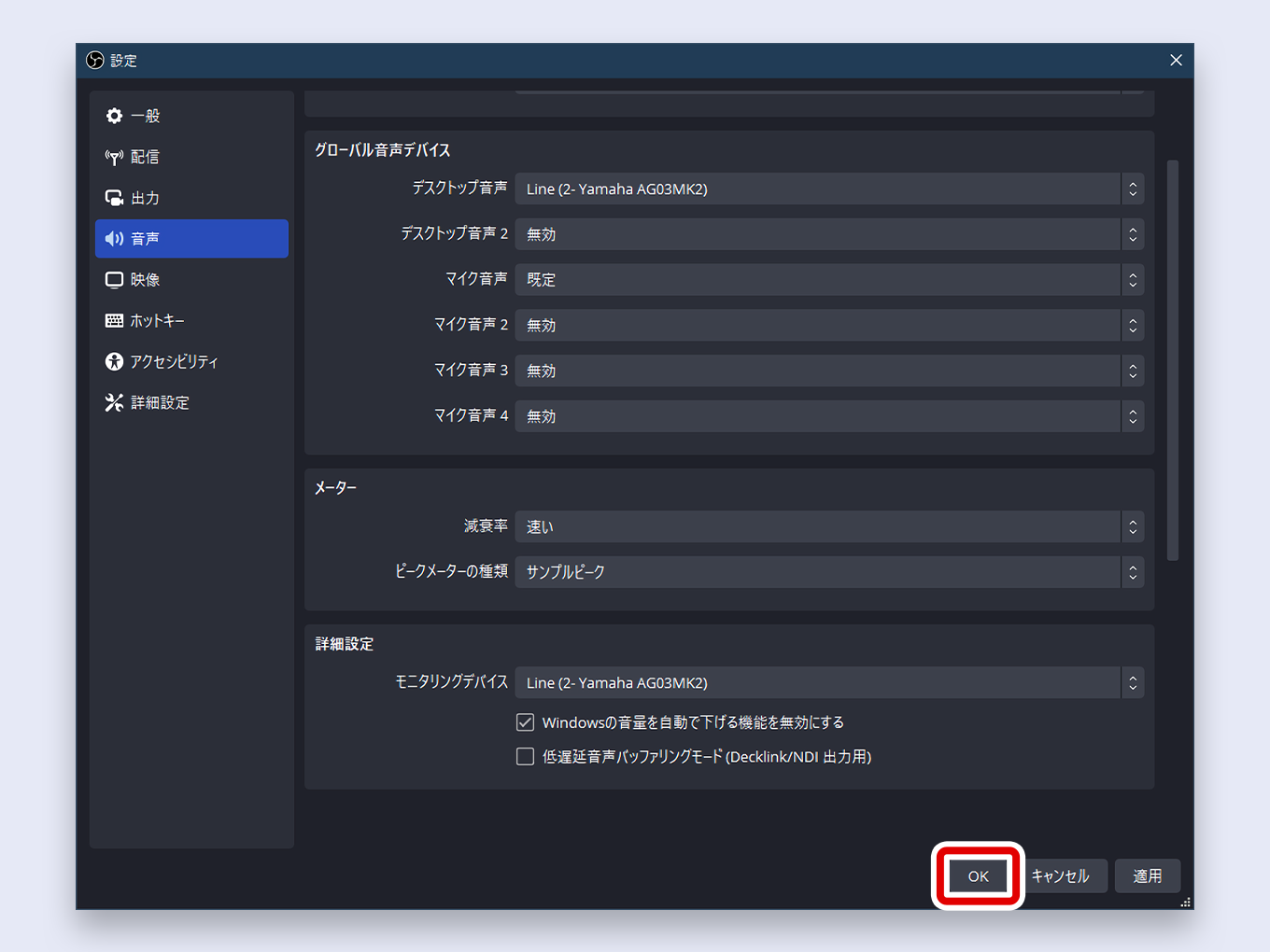The image size is (1270, 952).
Task: Open the ピークメーターの種類 dropdown
Action: pos(829,572)
